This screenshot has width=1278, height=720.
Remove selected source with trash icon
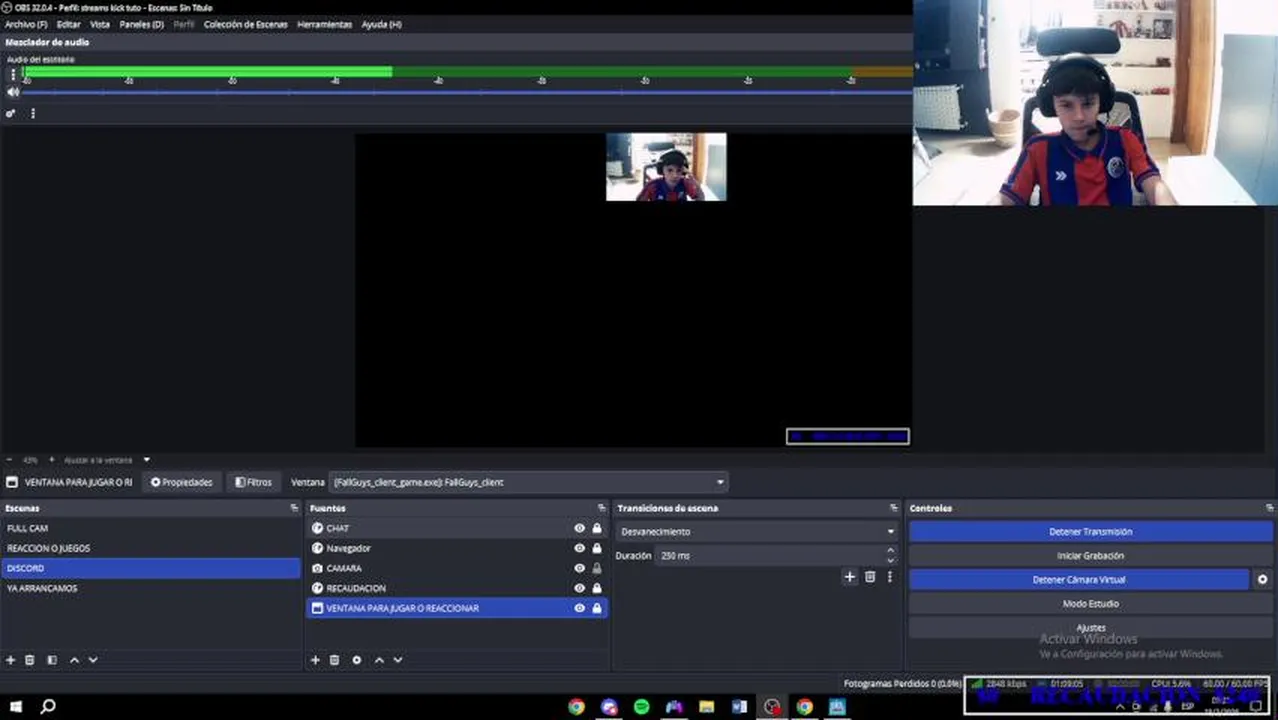coord(335,660)
